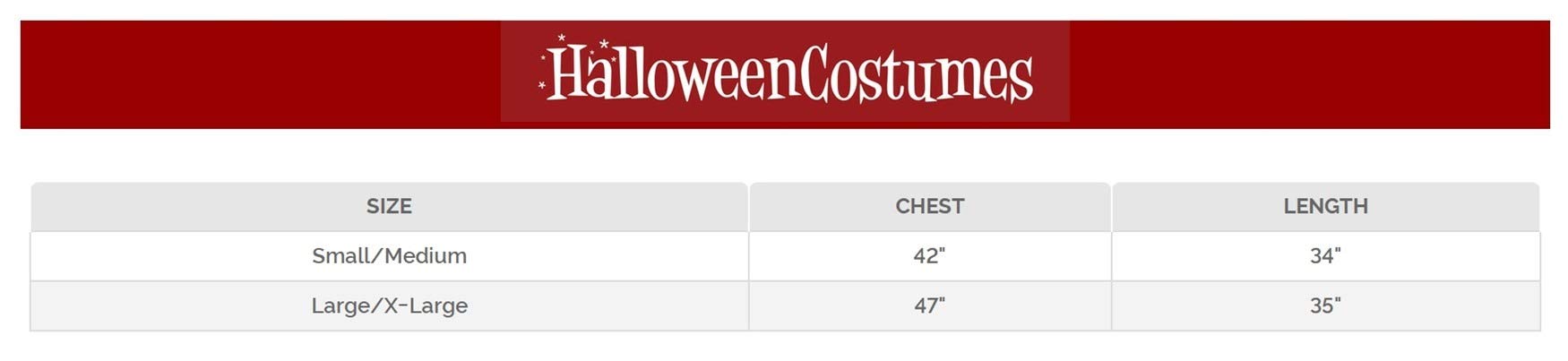Screen dimensions: 1568x361
Task: Click the word Costumes in the logo
Action: (x=916, y=73)
